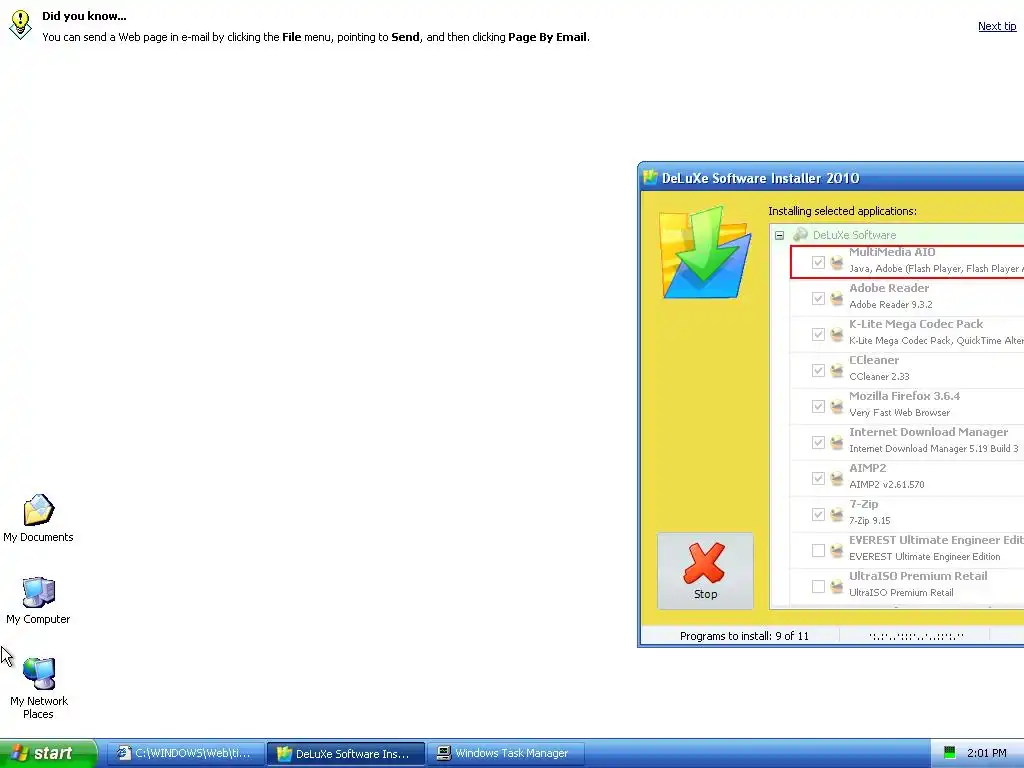Select the Adobe Reader 9.3.2 description text

click(890, 304)
